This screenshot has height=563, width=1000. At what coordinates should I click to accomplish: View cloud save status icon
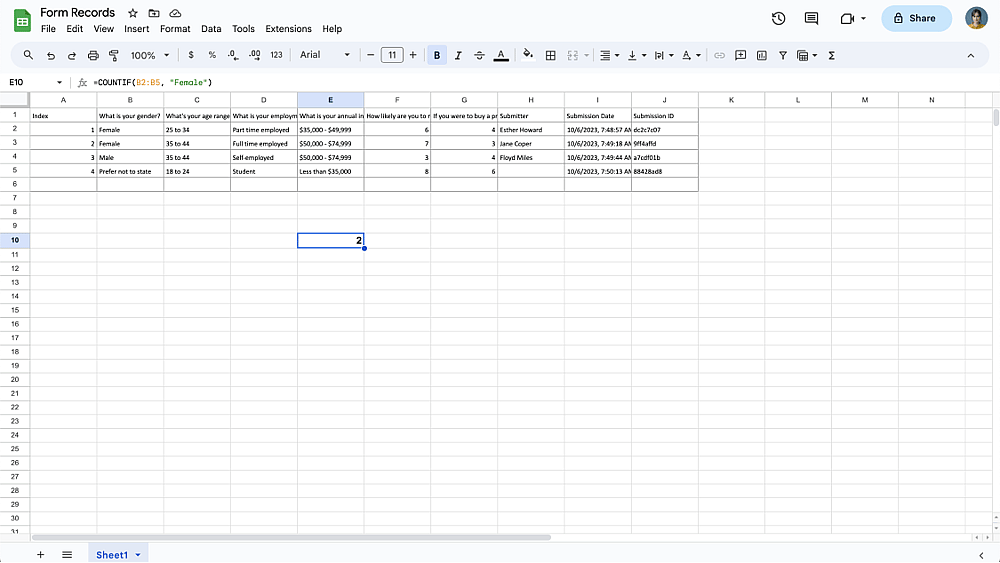tap(175, 13)
